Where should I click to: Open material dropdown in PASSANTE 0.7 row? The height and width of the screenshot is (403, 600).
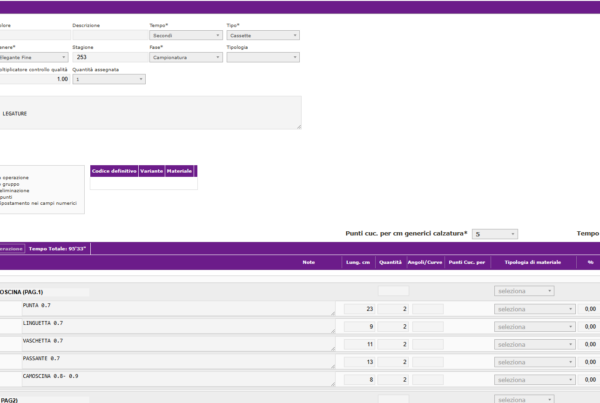coord(535,362)
